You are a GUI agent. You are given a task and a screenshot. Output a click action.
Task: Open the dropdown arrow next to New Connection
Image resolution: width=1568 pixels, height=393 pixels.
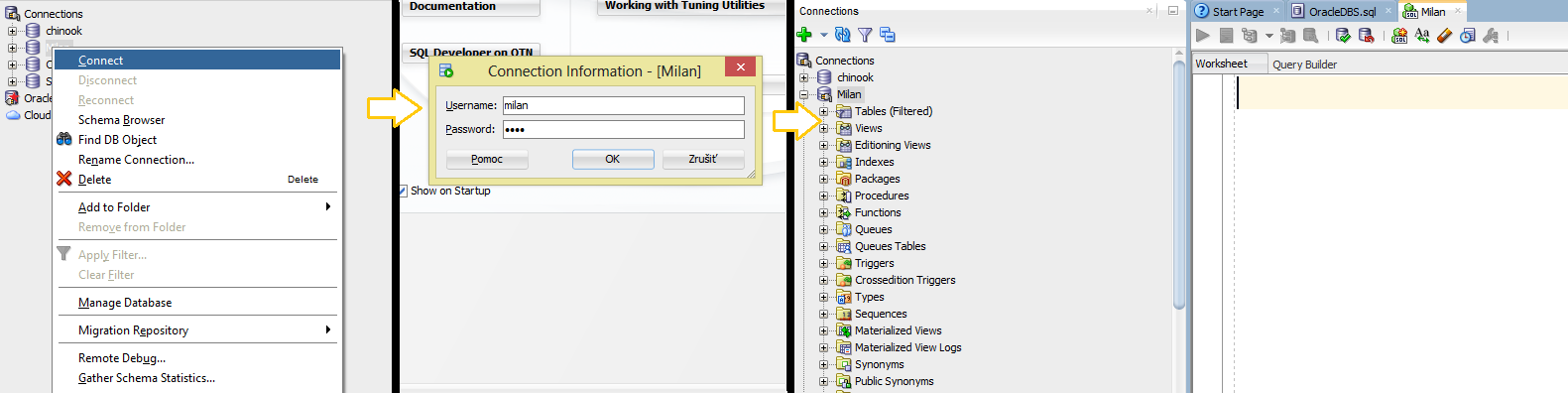pyautogui.click(x=823, y=35)
